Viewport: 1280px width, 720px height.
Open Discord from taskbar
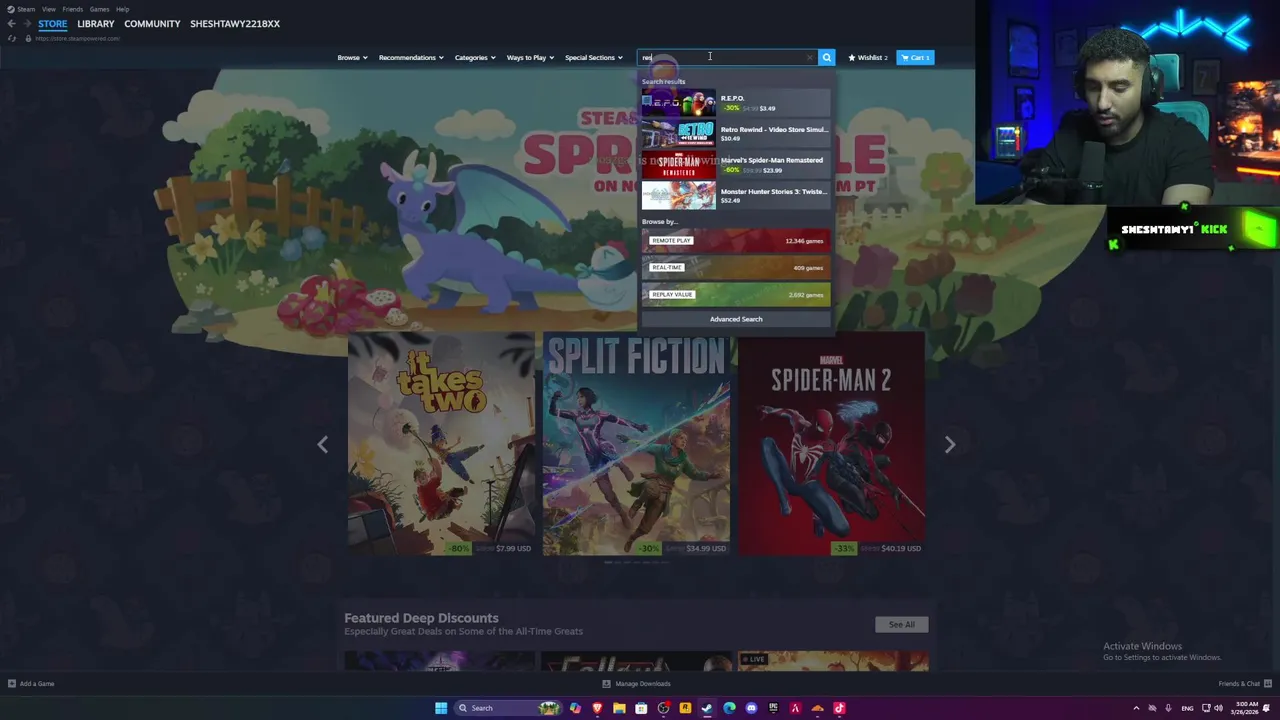751,708
